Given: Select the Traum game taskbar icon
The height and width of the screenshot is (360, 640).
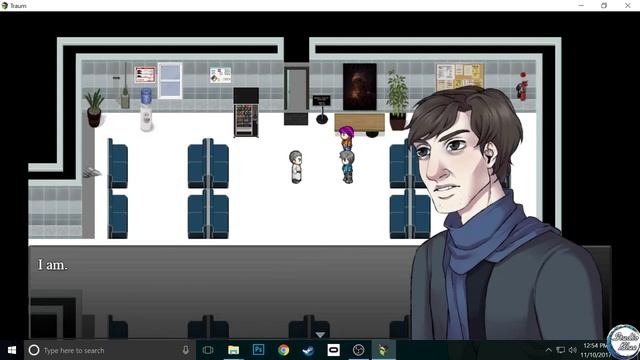Looking at the screenshot, I should (384, 350).
